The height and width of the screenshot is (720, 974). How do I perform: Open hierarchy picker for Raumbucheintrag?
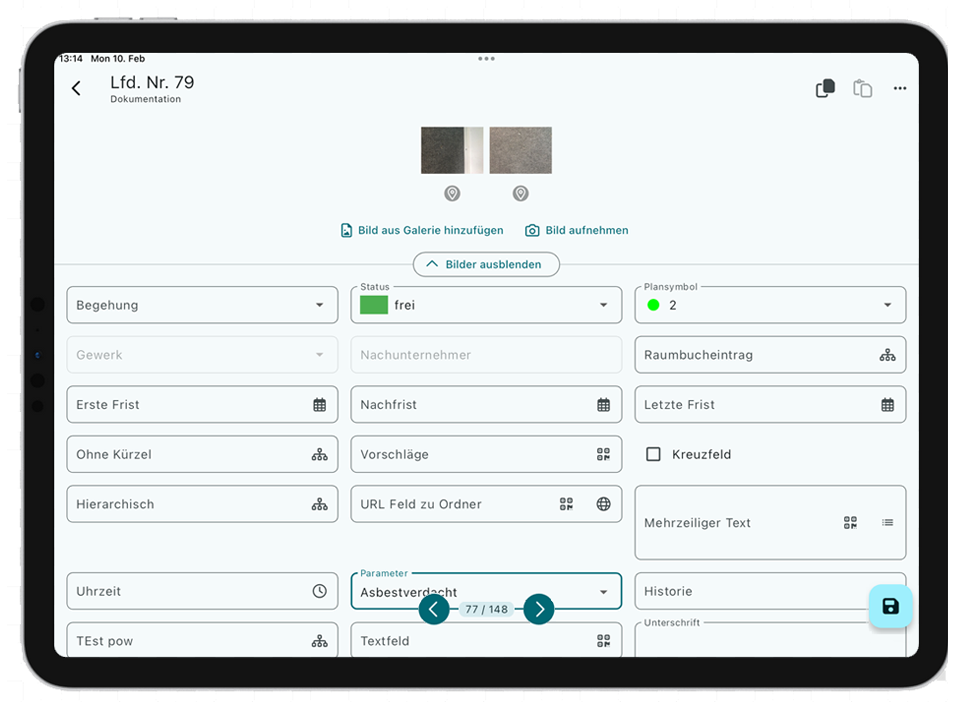pos(887,355)
